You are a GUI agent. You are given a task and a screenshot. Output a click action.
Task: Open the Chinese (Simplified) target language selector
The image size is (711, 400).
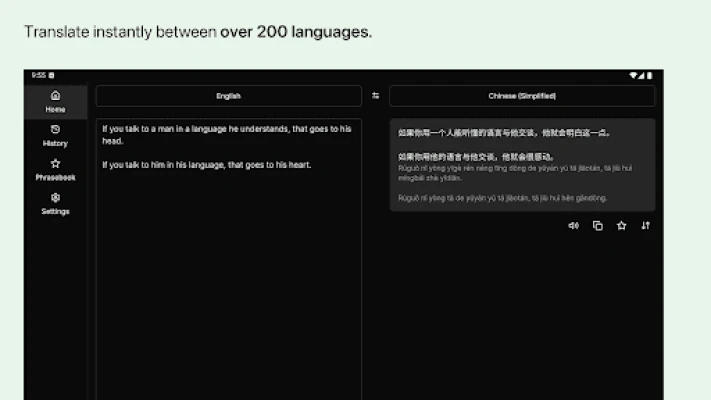522,96
